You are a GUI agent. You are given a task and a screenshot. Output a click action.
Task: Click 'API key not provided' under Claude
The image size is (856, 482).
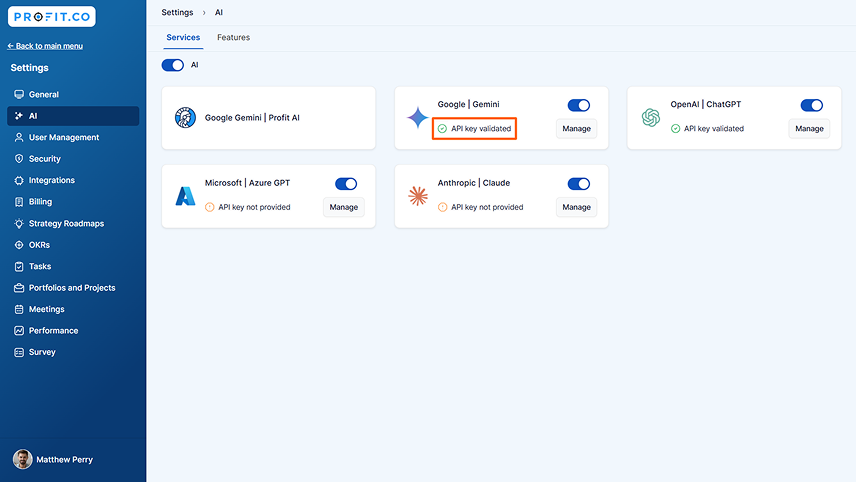pyautogui.click(x=487, y=207)
